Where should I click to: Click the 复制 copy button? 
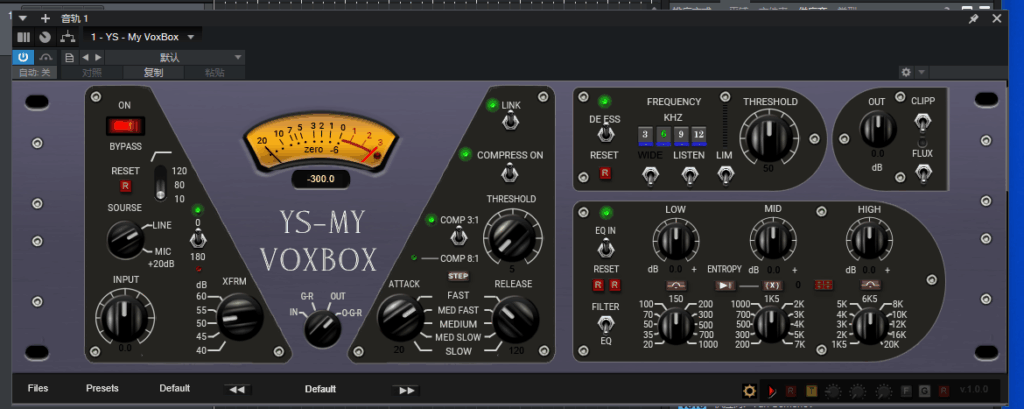[154, 73]
